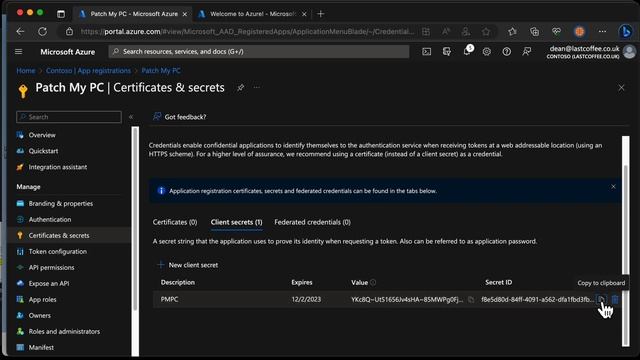Select Certificates & secrets menu item
The width and height of the screenshot is (640, 360).
tap(69, 236)
